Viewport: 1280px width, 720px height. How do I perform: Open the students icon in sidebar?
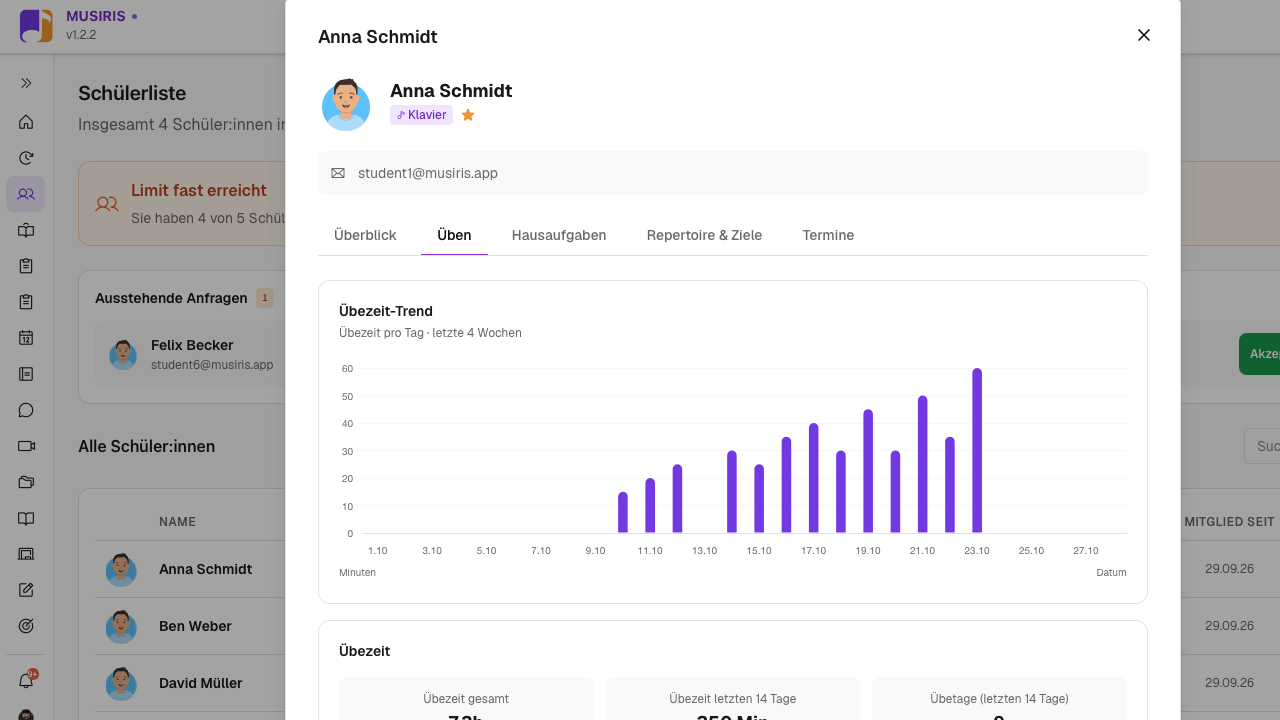pos(26,194)
